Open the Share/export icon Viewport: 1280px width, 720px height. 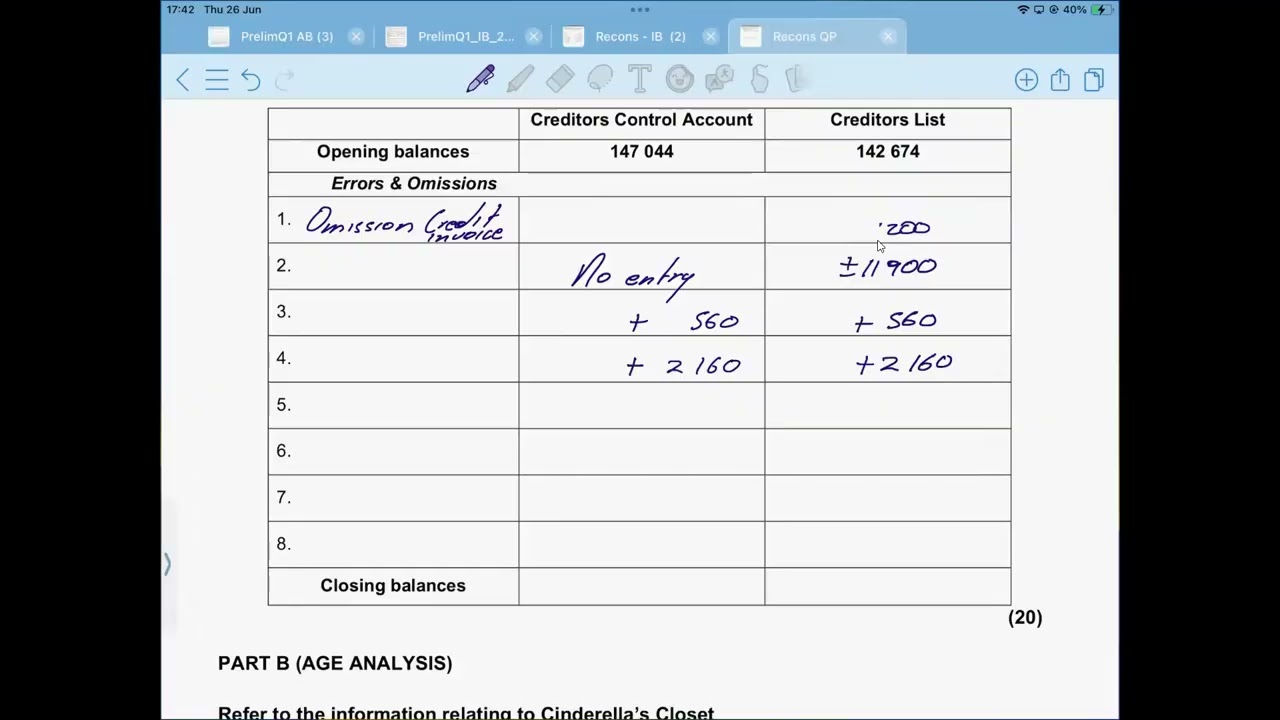(1060, 80)
